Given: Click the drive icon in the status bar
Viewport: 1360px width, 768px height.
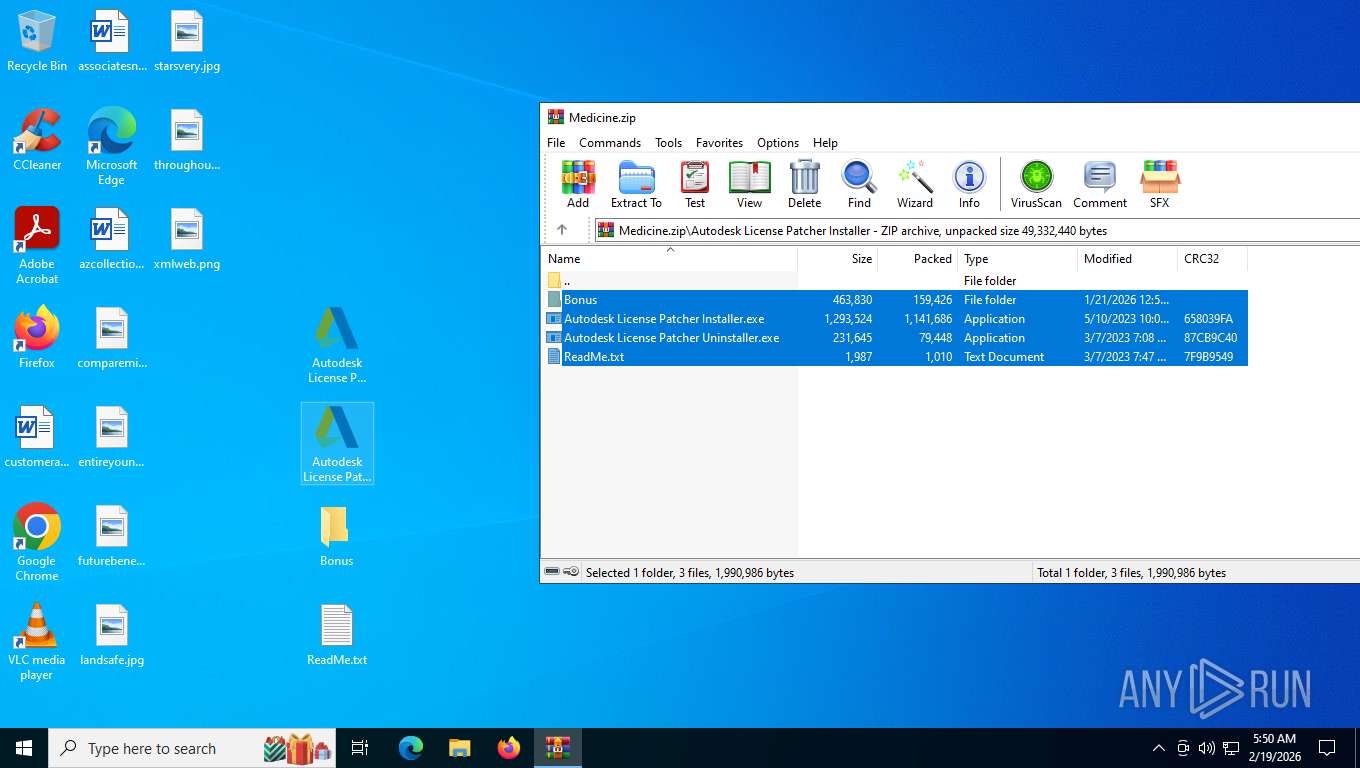Looking at the screenshot, I should click(551, 572).
